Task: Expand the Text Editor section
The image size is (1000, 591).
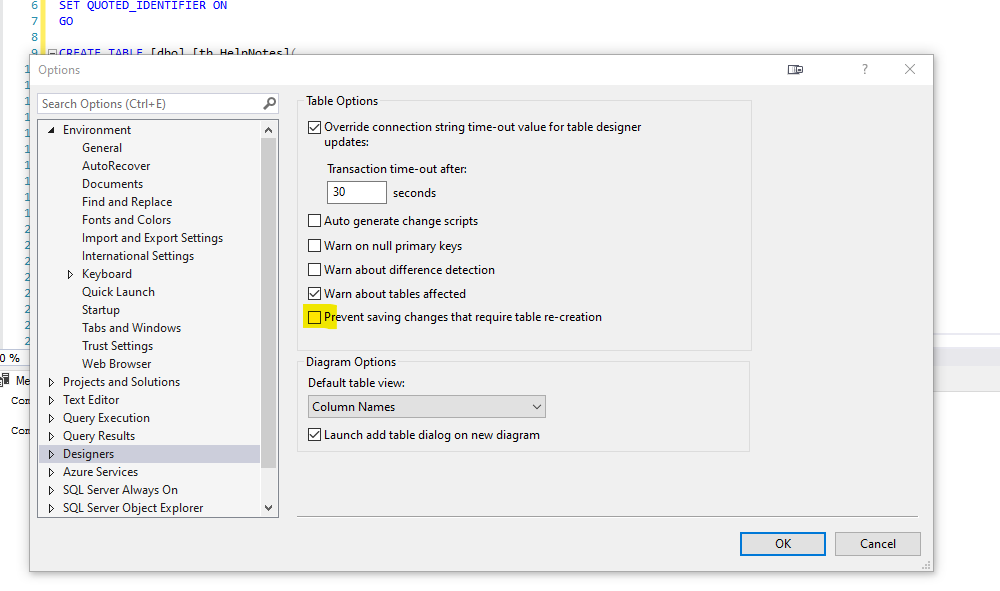Action: click(52, 400)
